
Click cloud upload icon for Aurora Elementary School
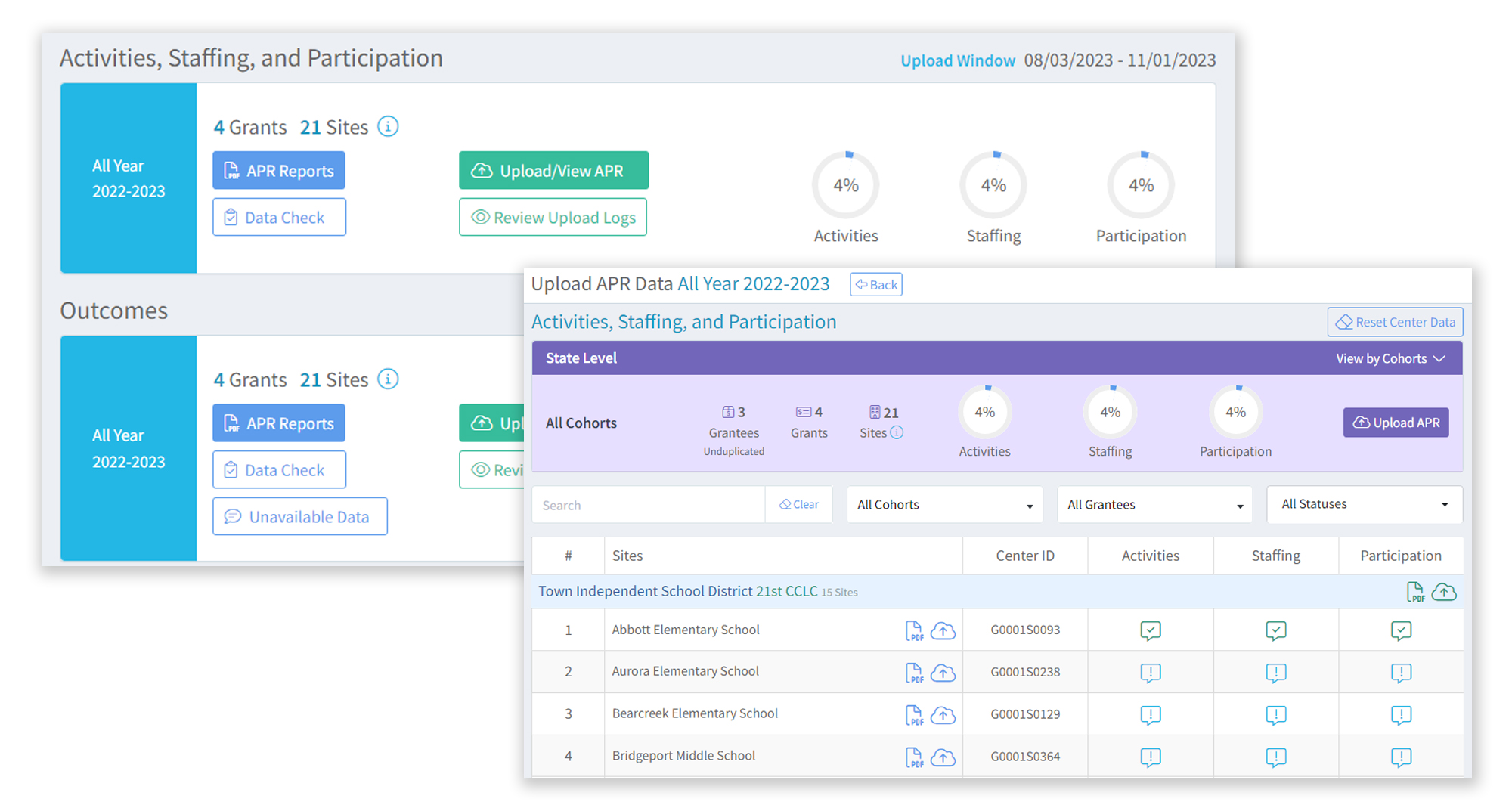pyautogui.click(x=943, y=672)
